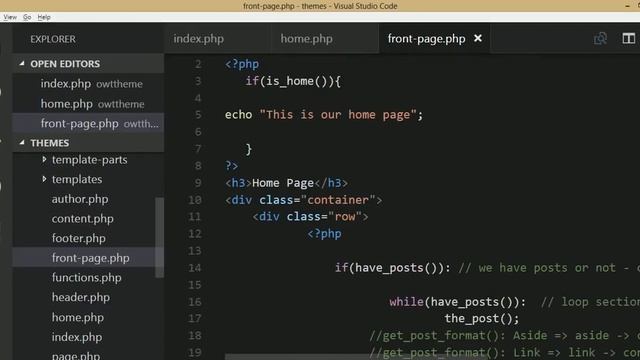Click the open changes icon in editor toolbar
Screen dimensions: 640x360
point(600,39)
